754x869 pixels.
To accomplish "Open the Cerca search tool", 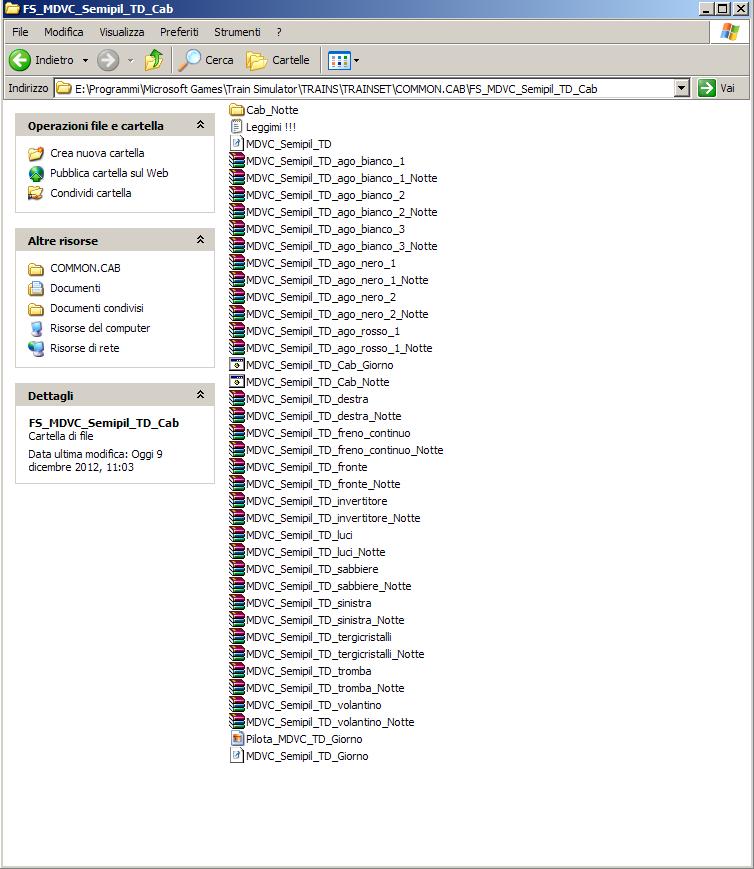I will coord(206,60).
